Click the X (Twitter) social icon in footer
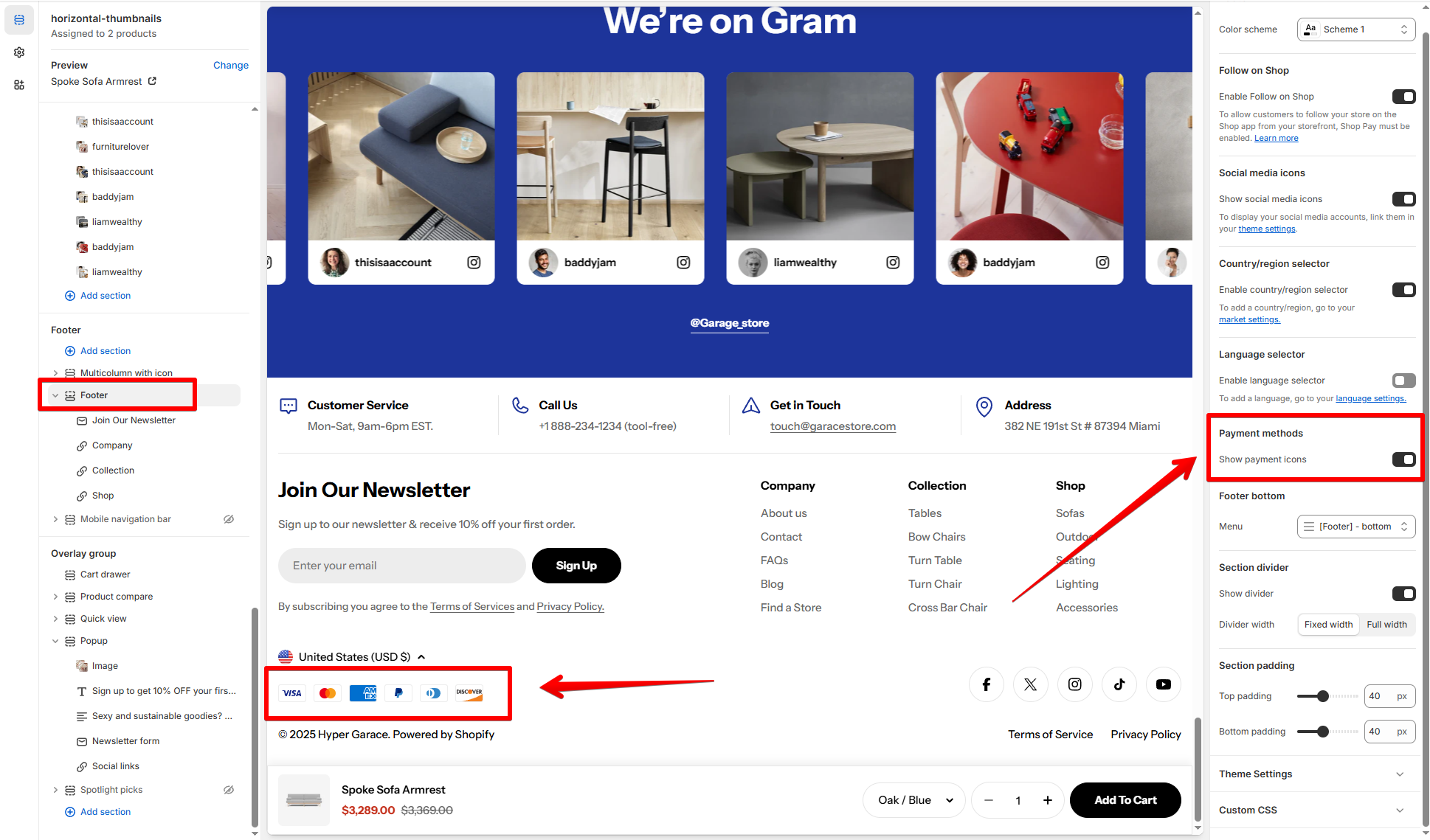 pos(1031,684)
